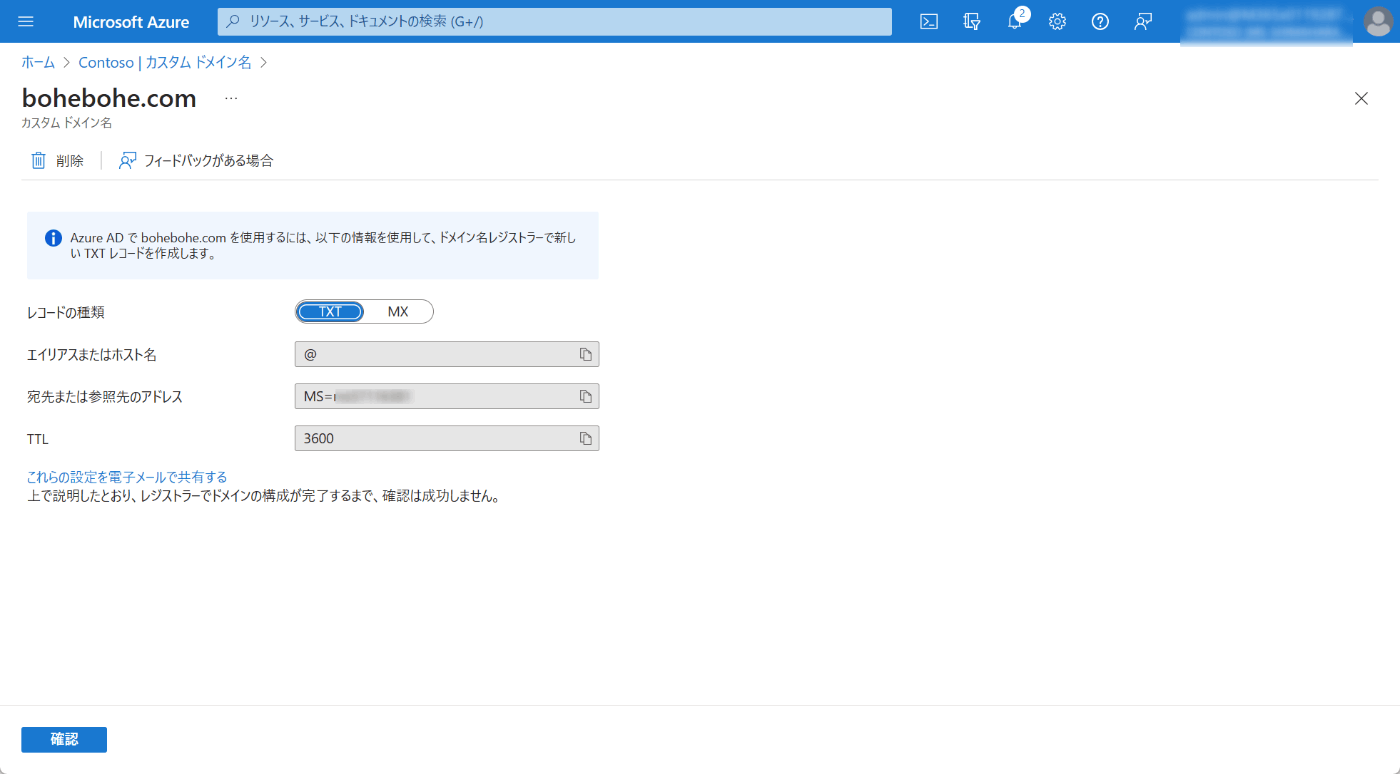Click the エイリアスまたはホスト名 label
The width and height of the screenshot is (1400, 774).
coord(92,354)
